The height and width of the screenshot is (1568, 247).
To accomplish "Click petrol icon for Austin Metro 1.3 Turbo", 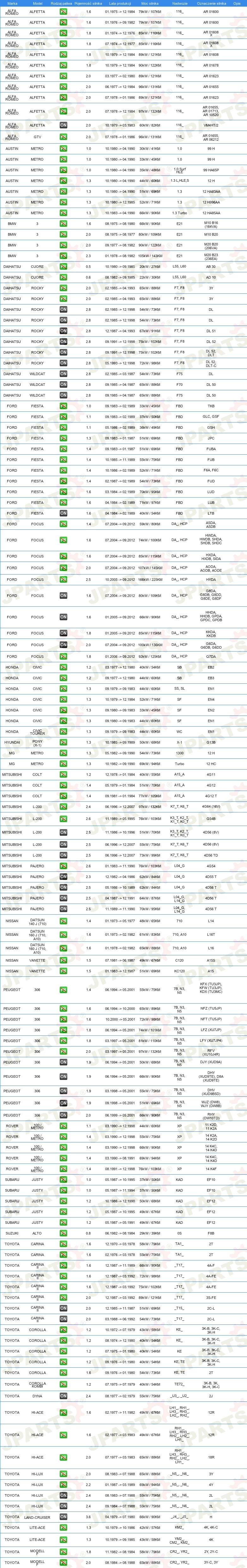I will [x=63, y=213].
